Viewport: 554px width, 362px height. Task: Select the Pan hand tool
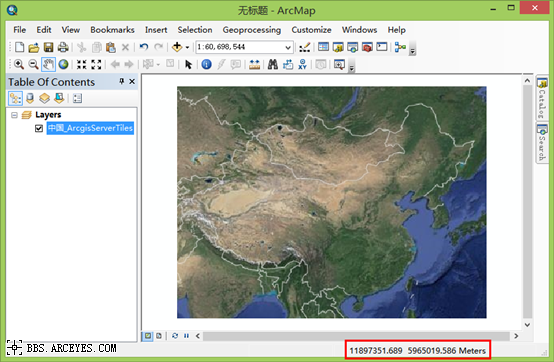[x=48, y=64]
